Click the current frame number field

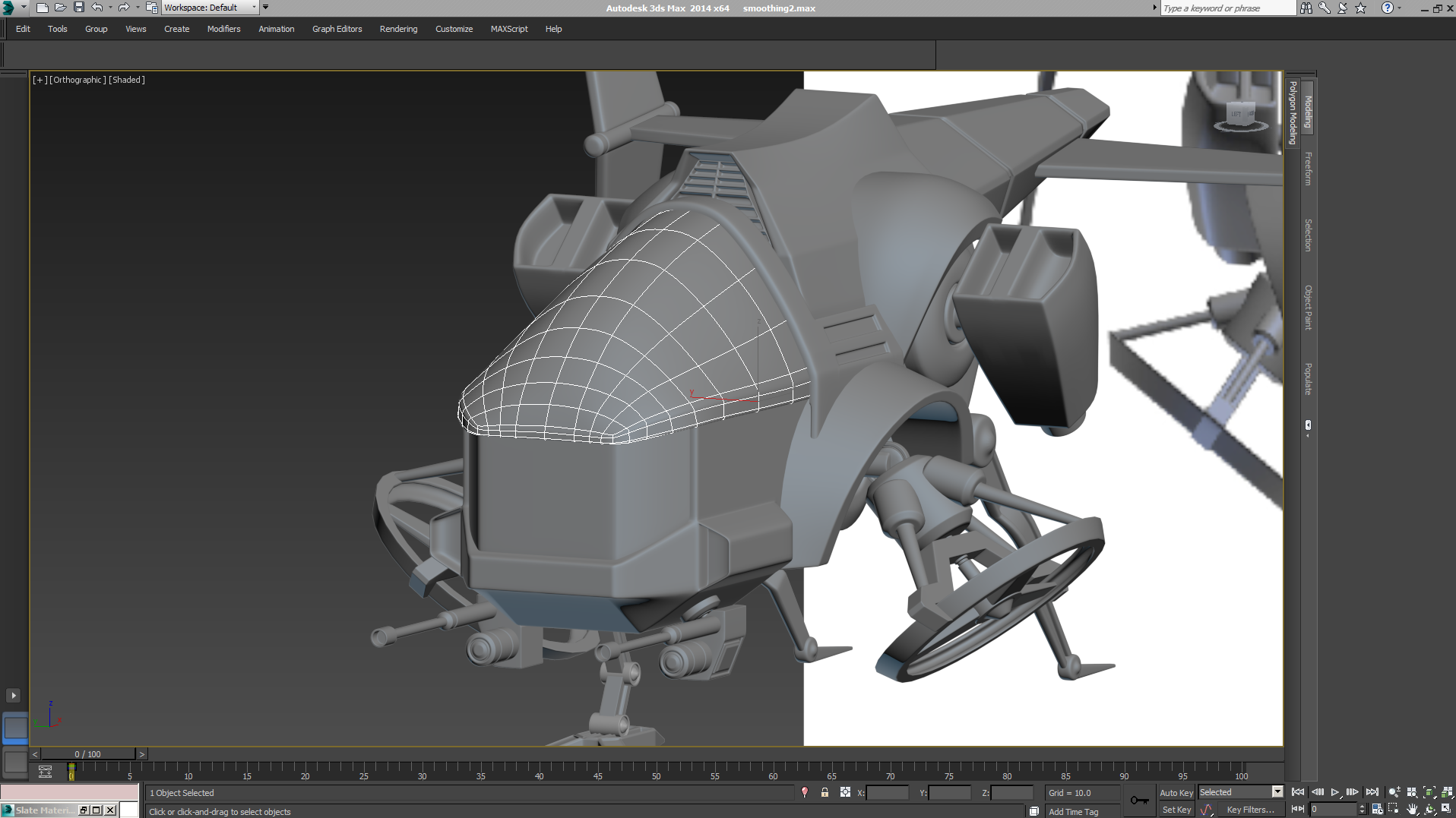pos(1333,810)
